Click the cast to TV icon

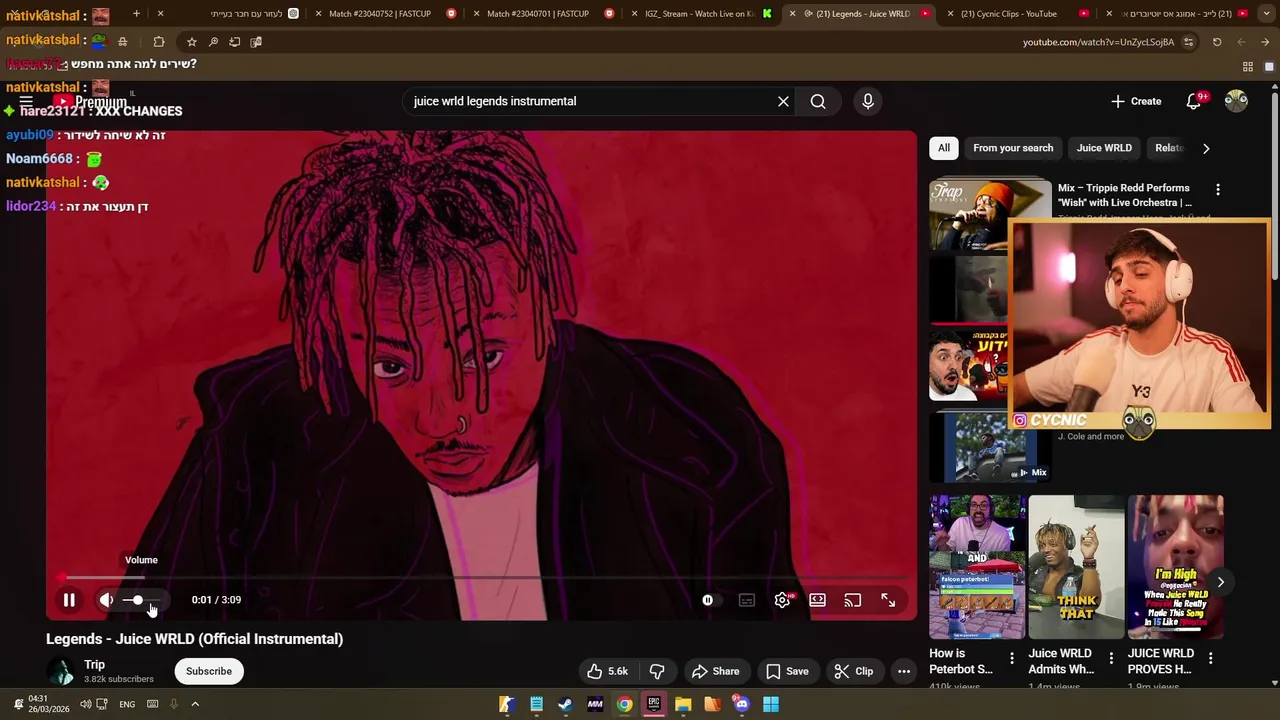coord(853,600)
